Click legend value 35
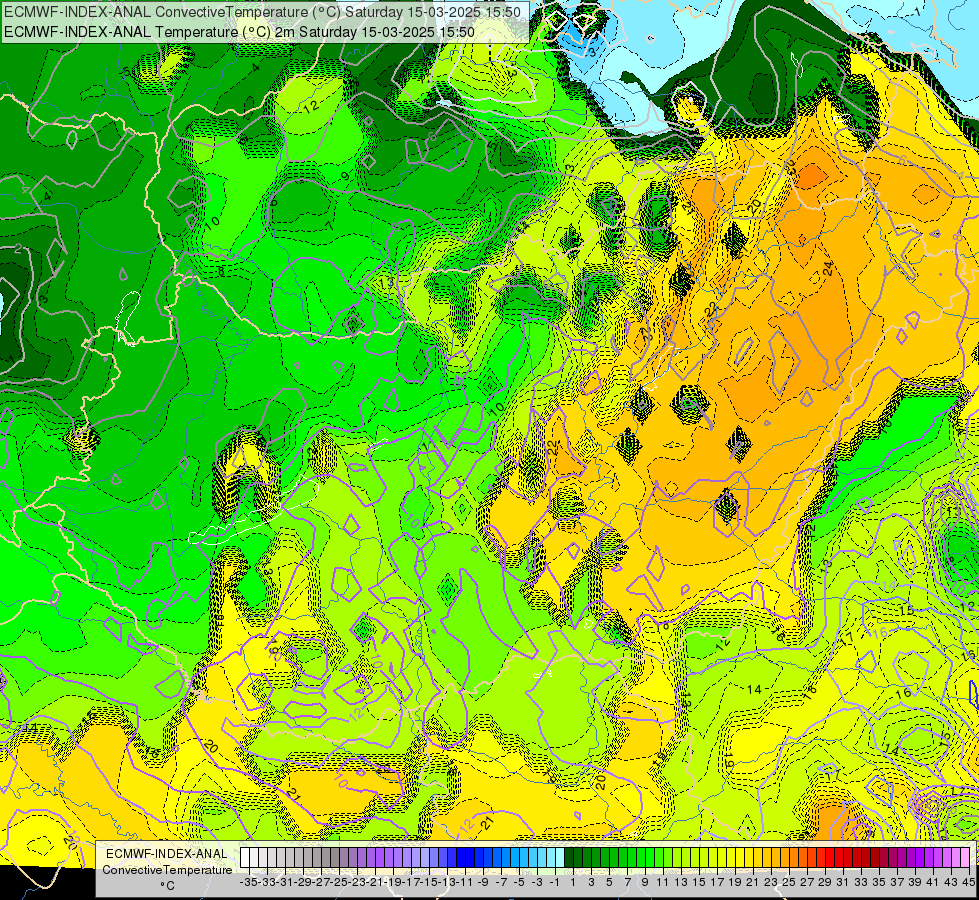 pos(879,882)
